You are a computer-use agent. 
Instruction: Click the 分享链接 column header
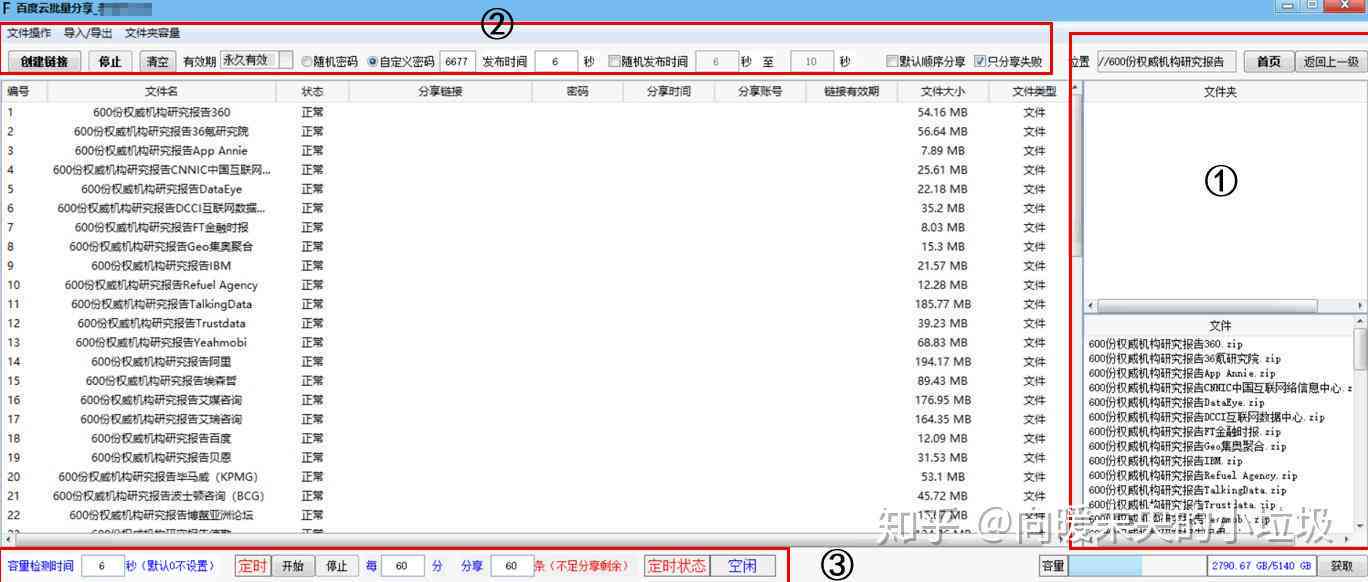click(x=440, y=91)
